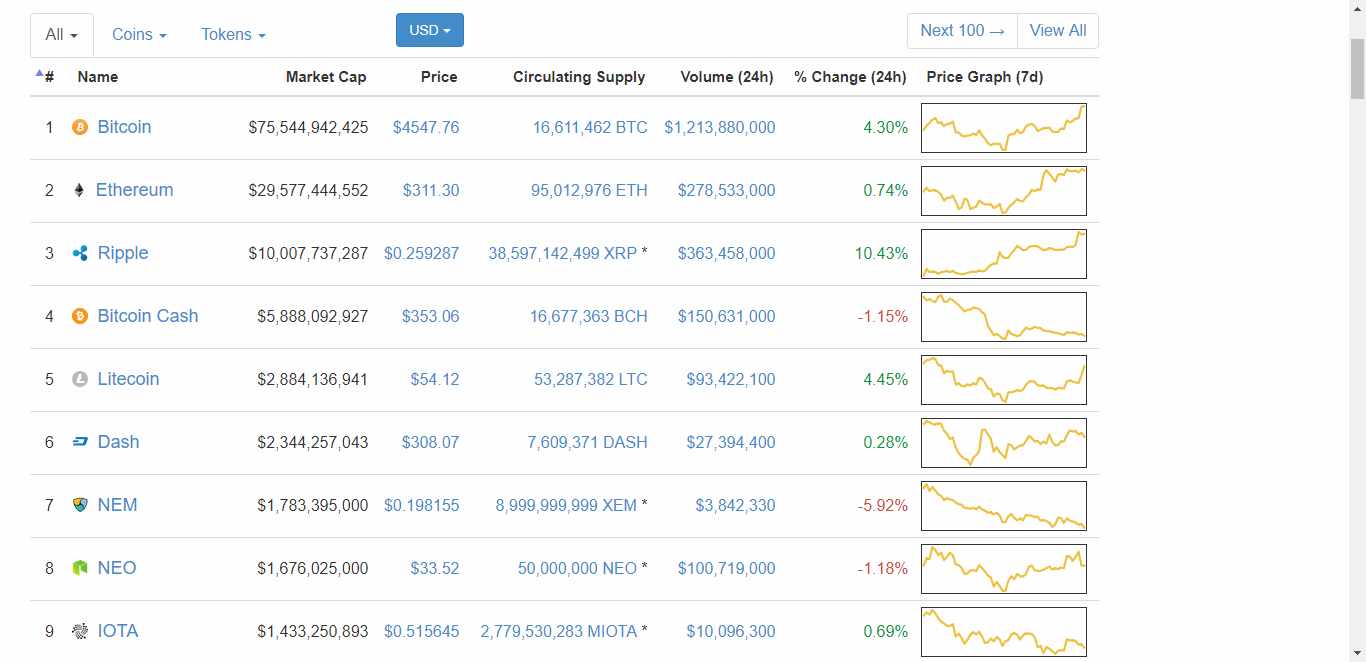
Task: Click supply 16,611,462 BTC
Action: pyautogui.click(x=590, y=128)
